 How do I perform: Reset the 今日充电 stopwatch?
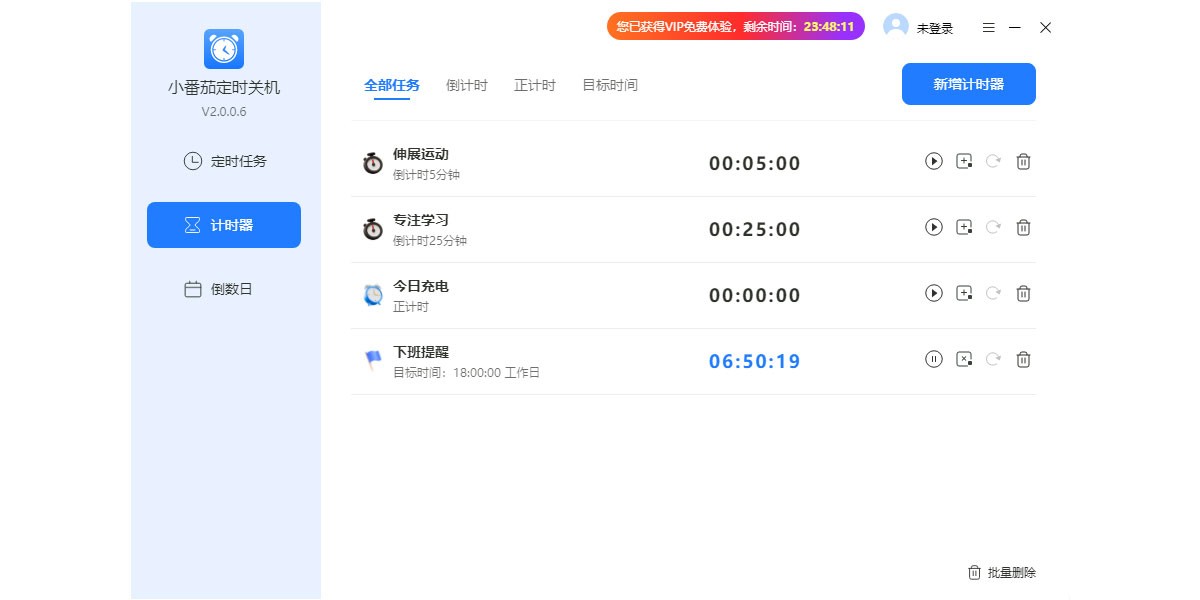click(993, 293)
